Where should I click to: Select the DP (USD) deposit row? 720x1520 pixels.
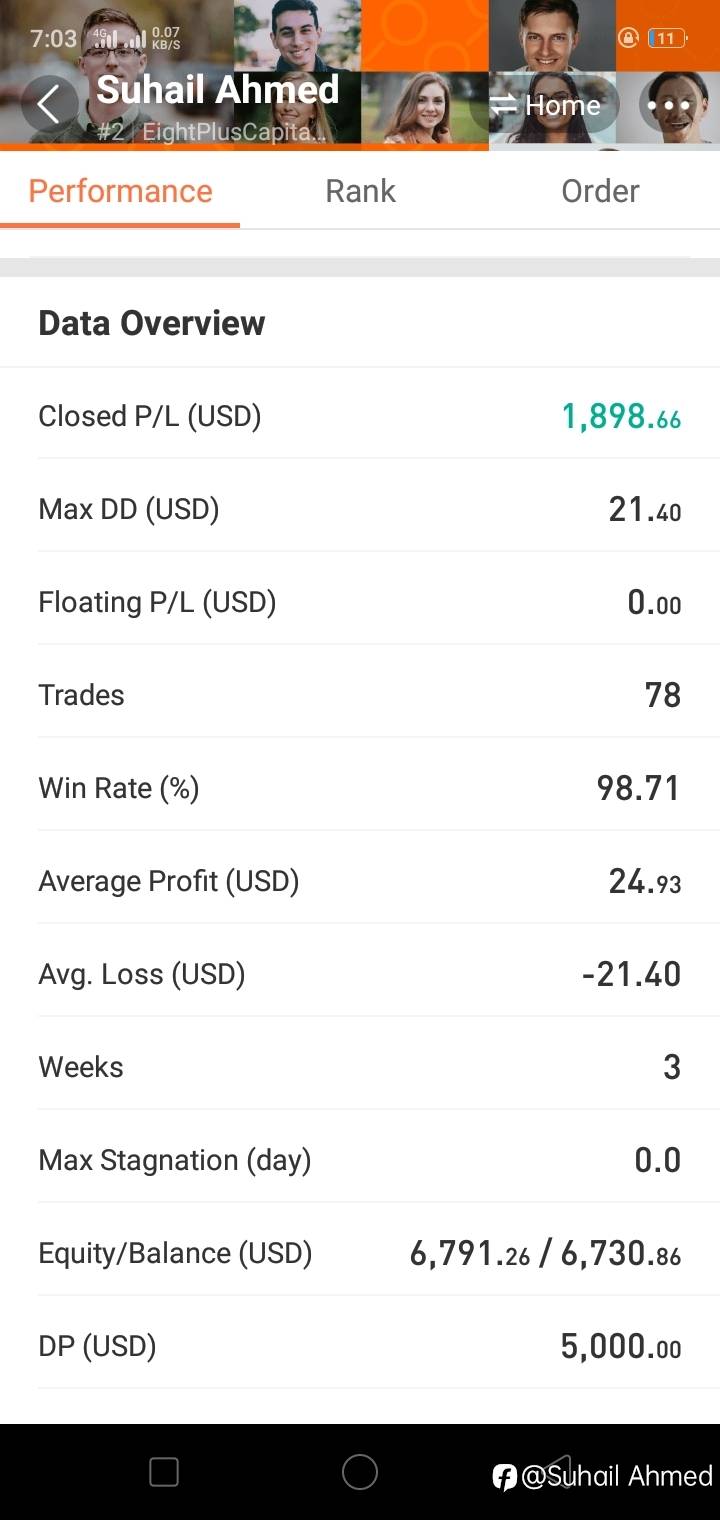tap(360, 1346)
